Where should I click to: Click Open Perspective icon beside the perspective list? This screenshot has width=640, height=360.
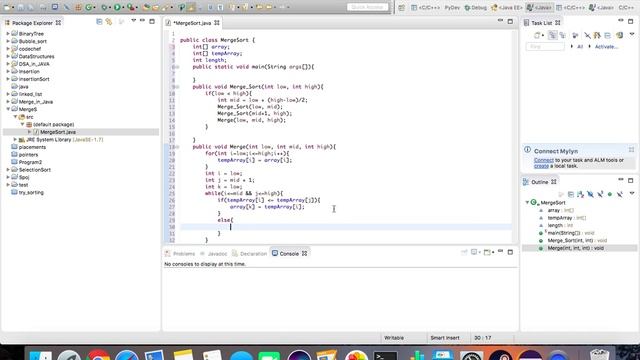tap(402, 7)
